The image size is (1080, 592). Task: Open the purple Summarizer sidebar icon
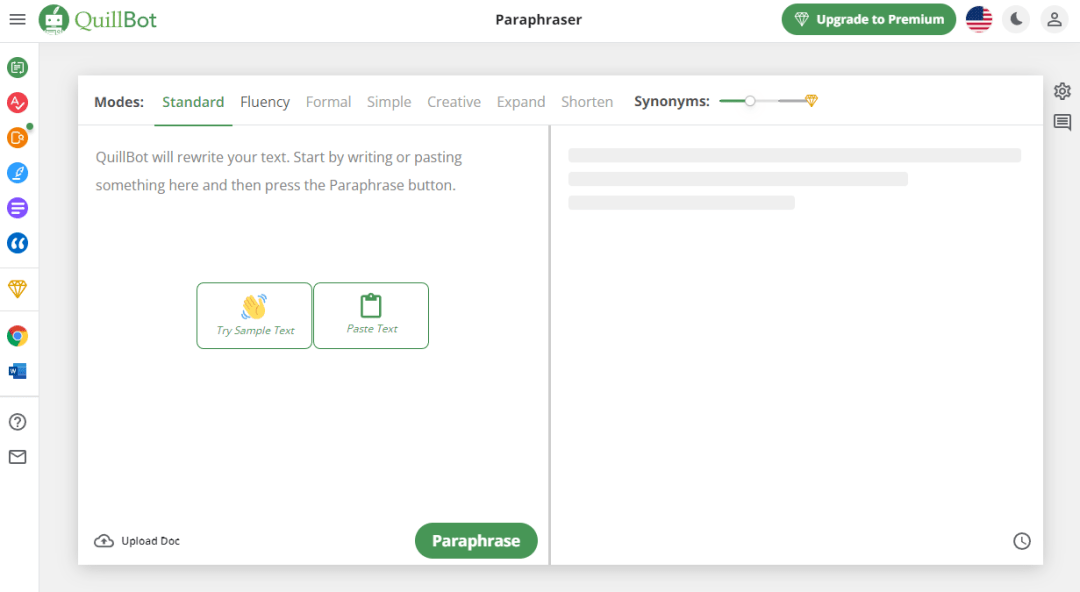tap(17, 207)
